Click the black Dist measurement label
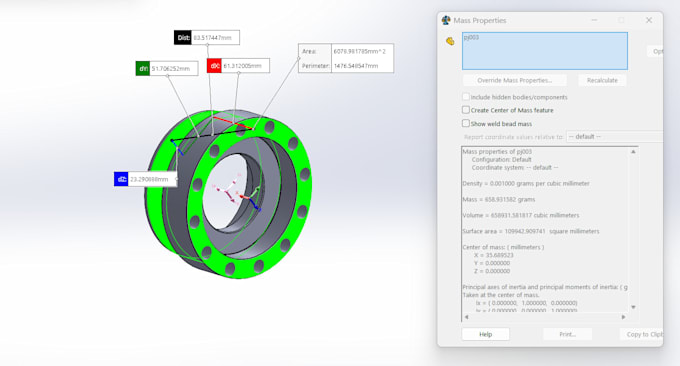Image resolution: width=680 pixels, height=366 pixels. (183, 38)
